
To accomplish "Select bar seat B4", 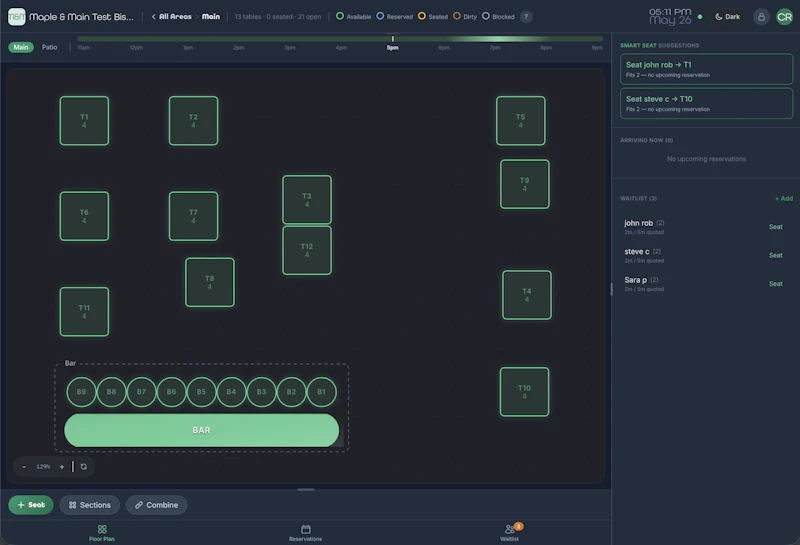I will (231, 392).
